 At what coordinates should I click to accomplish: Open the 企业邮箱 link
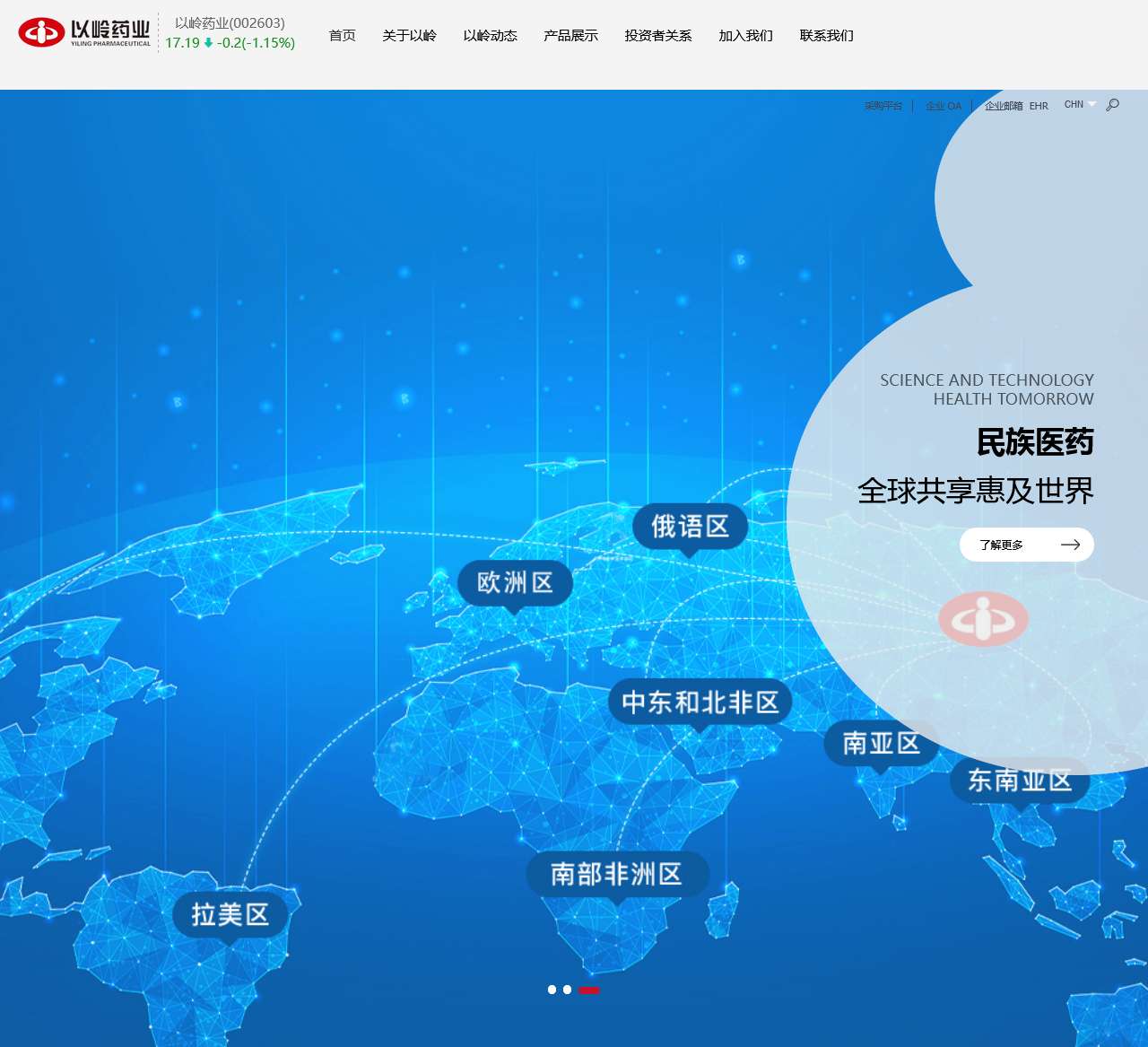click(1004, 106)
